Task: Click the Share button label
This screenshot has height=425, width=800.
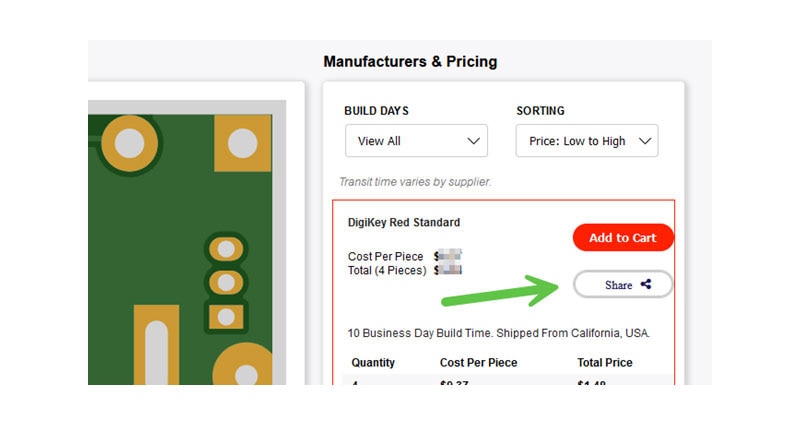Action: [x=618, y=285]
